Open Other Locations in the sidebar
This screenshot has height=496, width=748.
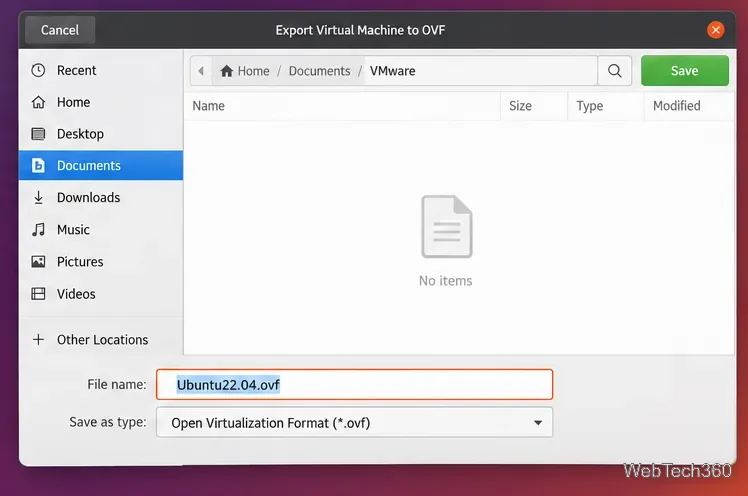coord(101,340)
